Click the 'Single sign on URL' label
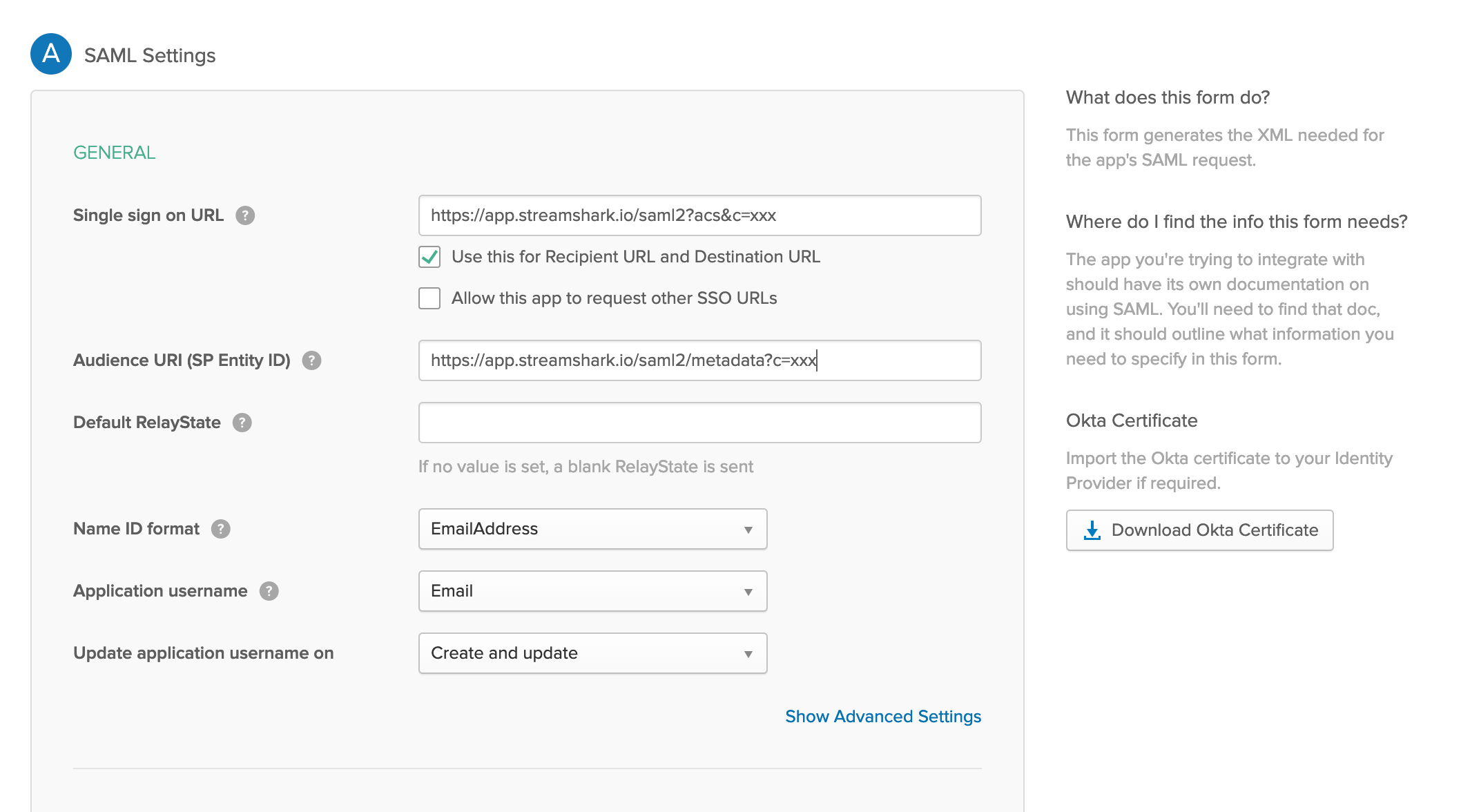 [148, 215]
